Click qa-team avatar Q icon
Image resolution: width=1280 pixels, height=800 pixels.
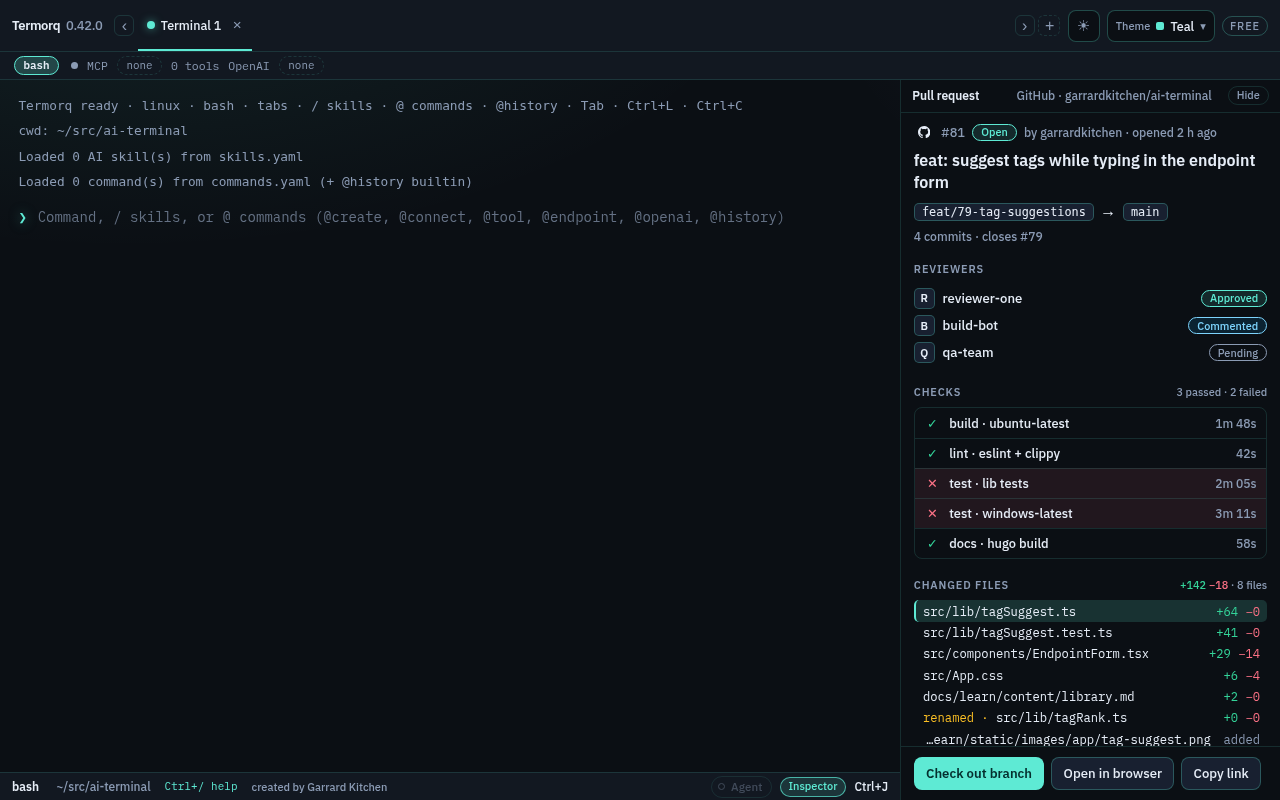pos(924,352)
